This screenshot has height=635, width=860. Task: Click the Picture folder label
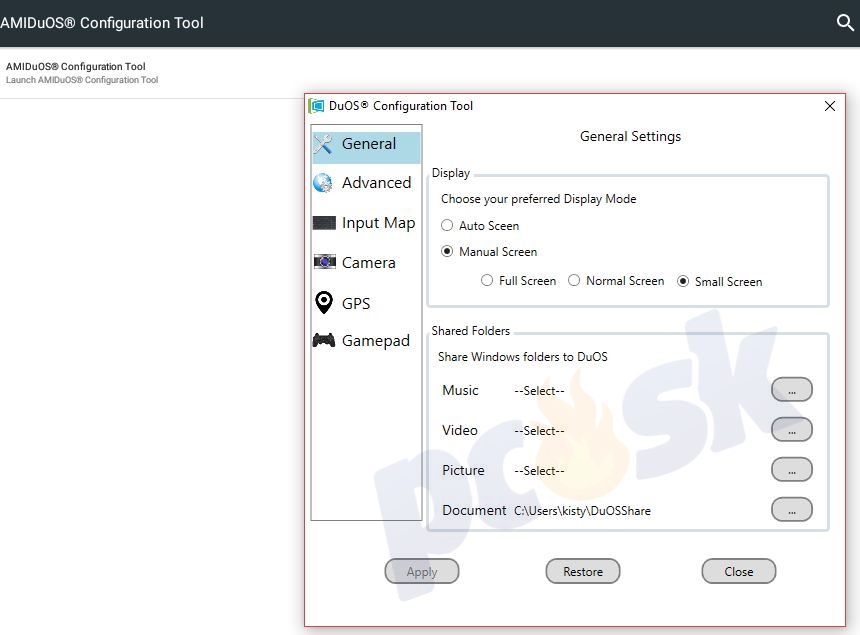click(463, 470)
